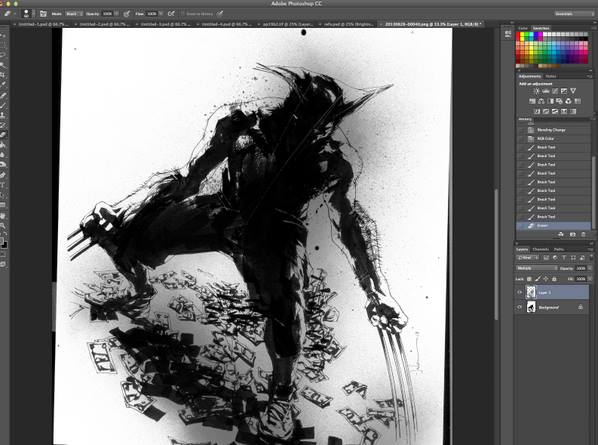
Task: Lock all layer attributes
Action: pos(555,279)
